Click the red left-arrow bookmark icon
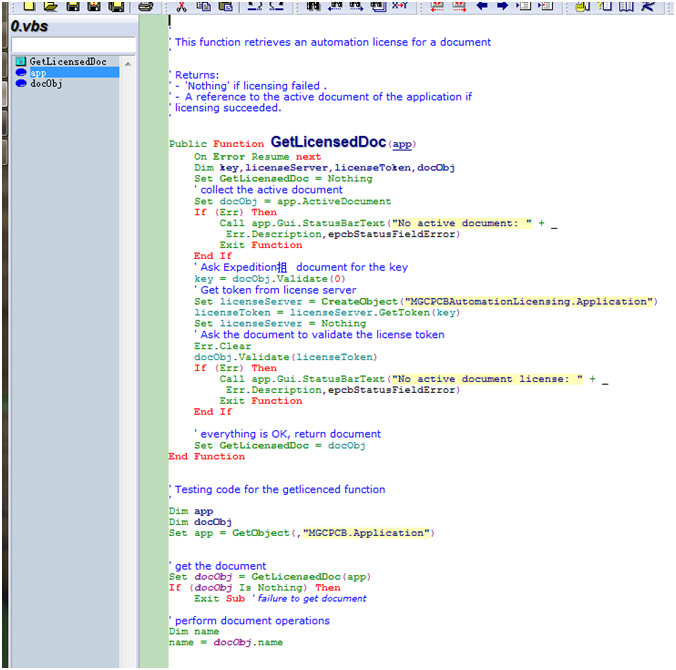 (x=437, y=6)
